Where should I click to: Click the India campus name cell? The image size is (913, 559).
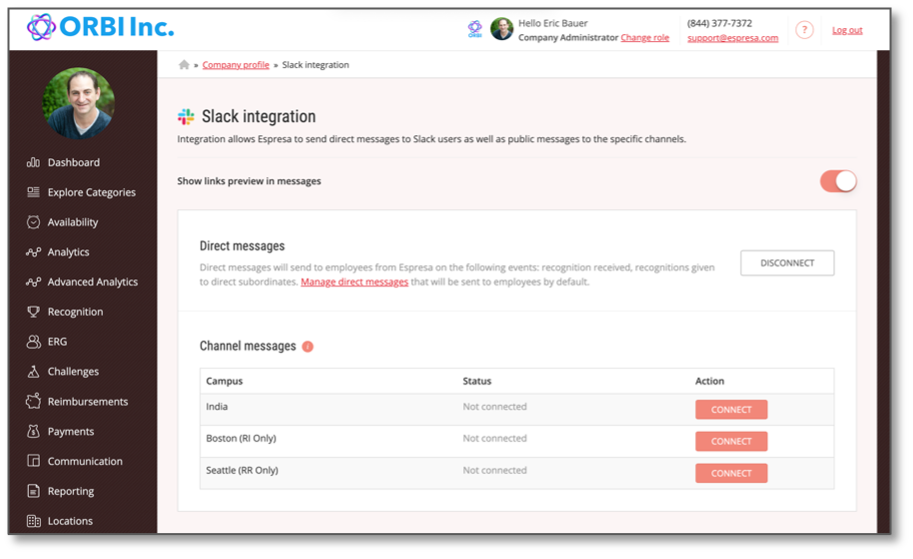(217, 406)
